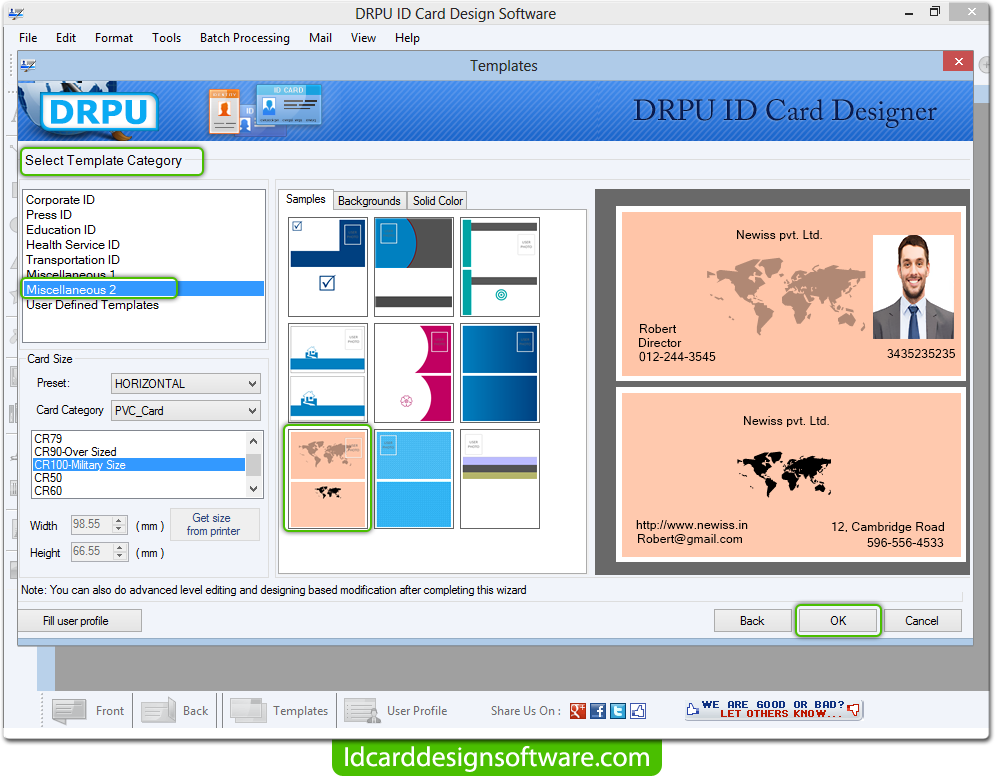Viewport: 995px width, 776px height.
Task: Open the Back card view button
Action: coord(175,711)
